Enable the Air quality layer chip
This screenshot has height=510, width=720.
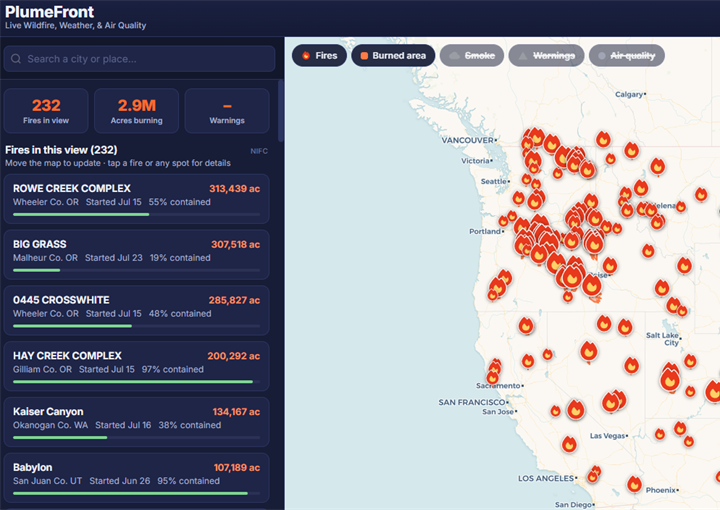[627, 56]
